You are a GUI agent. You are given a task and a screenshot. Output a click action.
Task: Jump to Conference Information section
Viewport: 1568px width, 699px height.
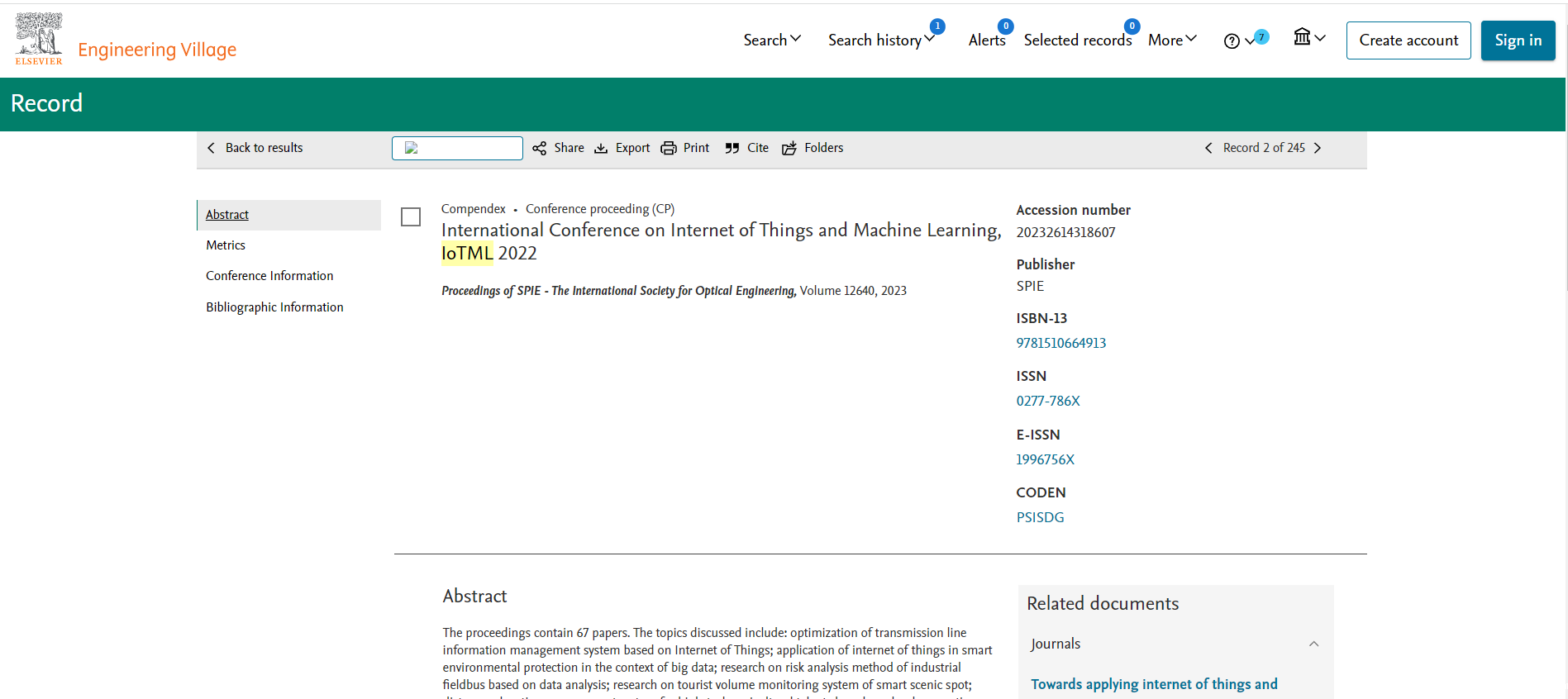pyautogui.click(x=269, y=276)
